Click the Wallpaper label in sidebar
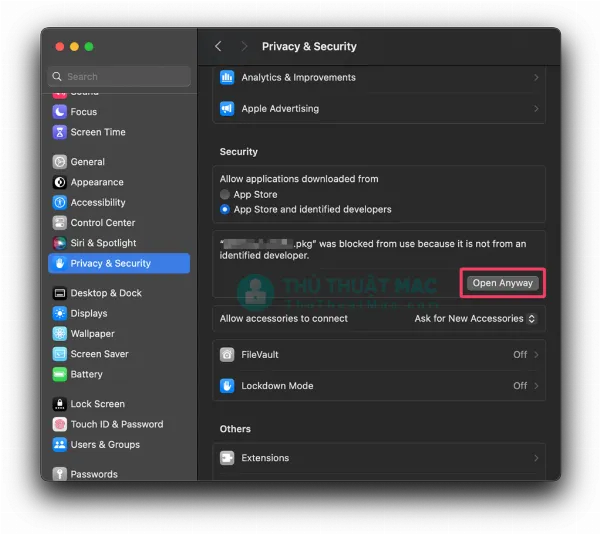Screen dimensions: 600x534 pos(93,334)
